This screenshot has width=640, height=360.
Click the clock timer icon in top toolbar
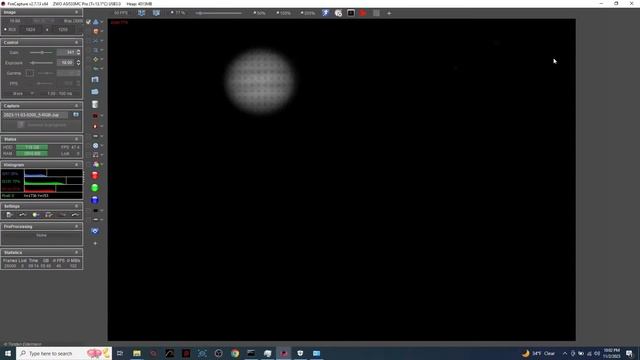(338, 13)
